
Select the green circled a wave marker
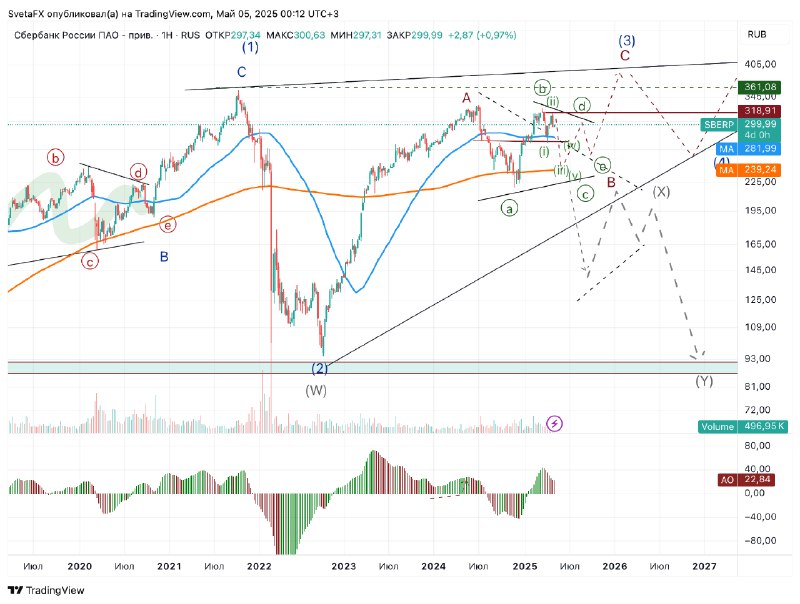coord(509,208)
